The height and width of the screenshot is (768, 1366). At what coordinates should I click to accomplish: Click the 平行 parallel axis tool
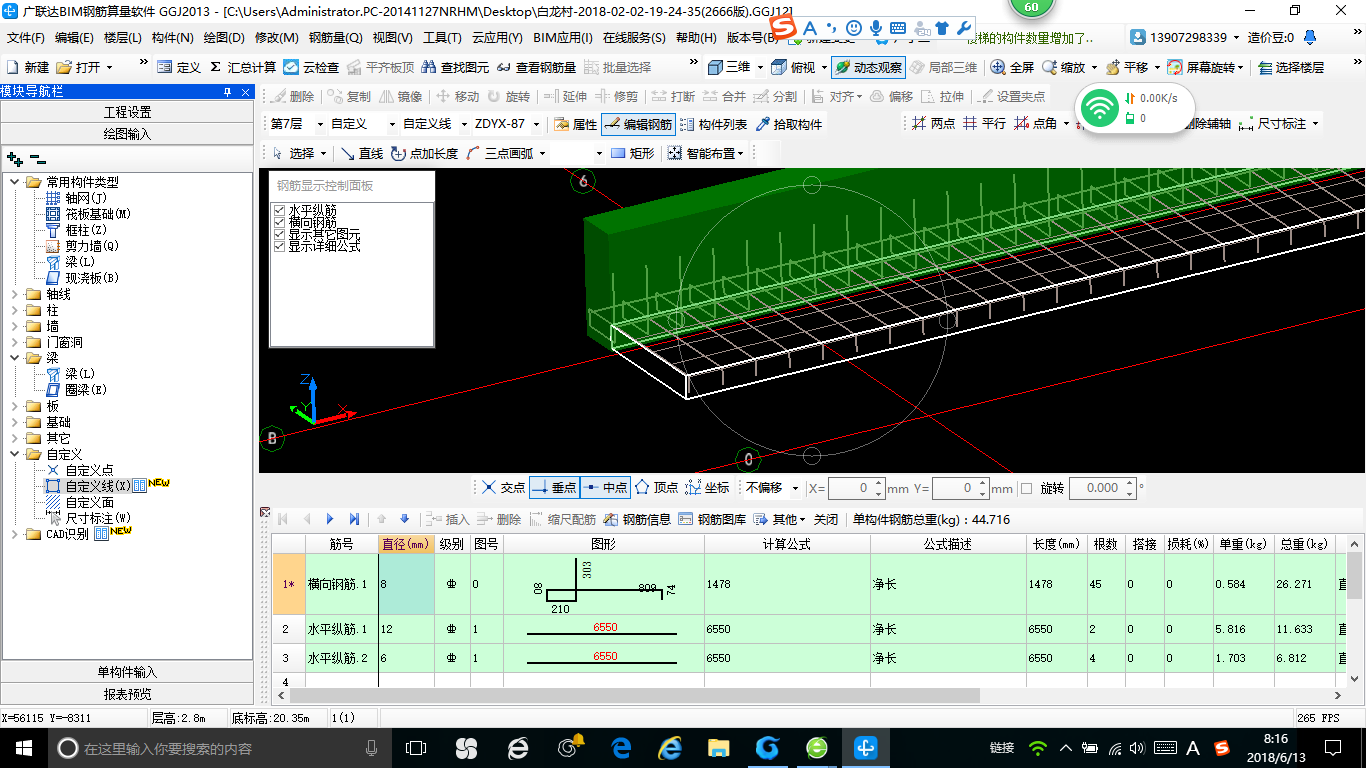click(984, 124)
